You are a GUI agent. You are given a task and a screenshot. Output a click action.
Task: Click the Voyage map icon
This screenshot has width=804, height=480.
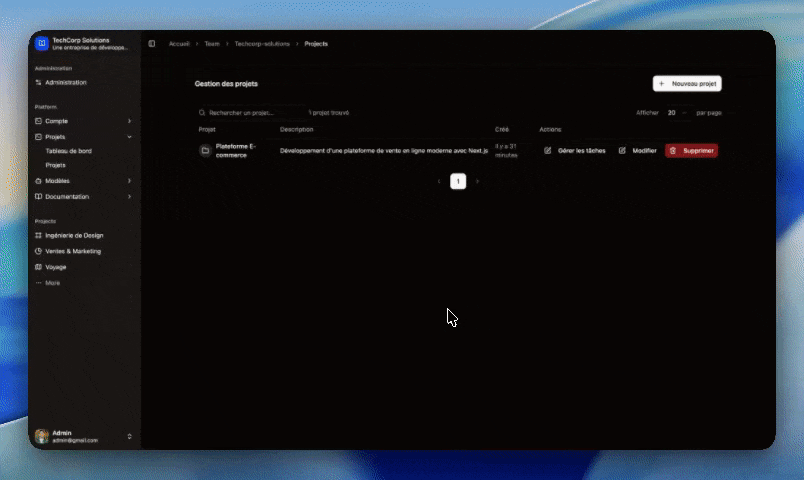tap(38, 267)
